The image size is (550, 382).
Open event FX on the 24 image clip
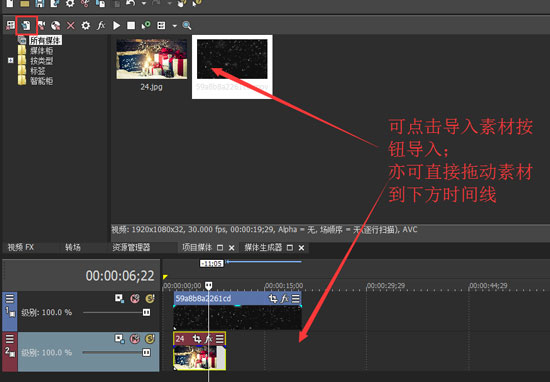(x=209, y=339)
